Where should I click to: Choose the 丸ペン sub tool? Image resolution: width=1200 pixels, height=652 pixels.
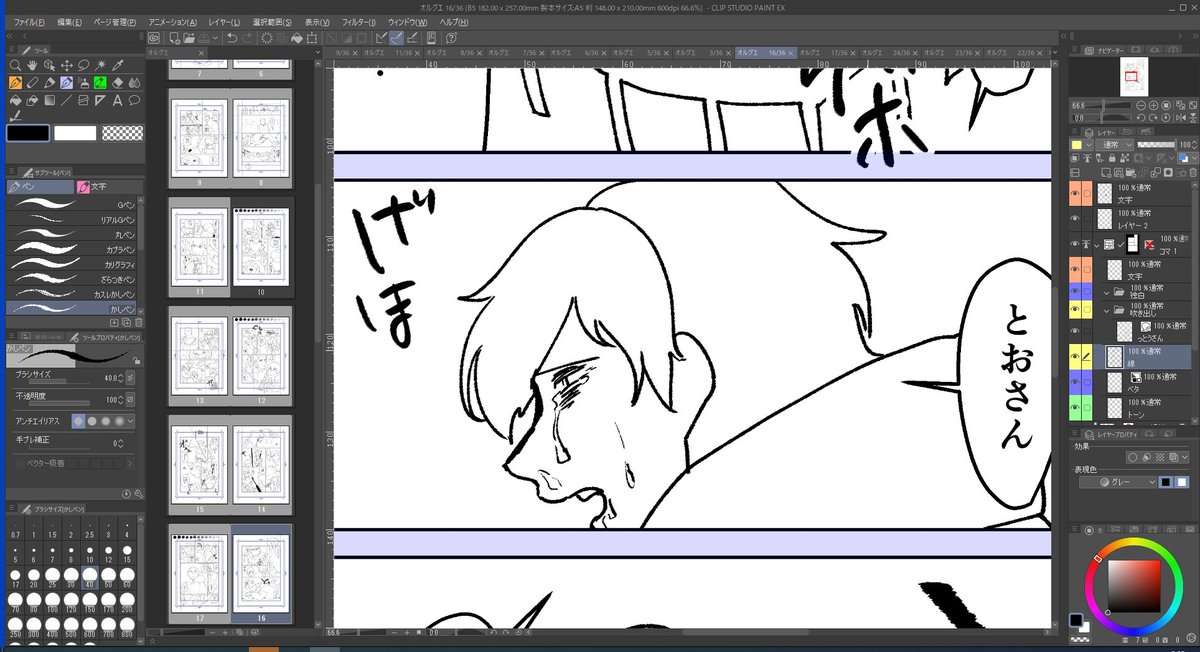tap(71, 234)
